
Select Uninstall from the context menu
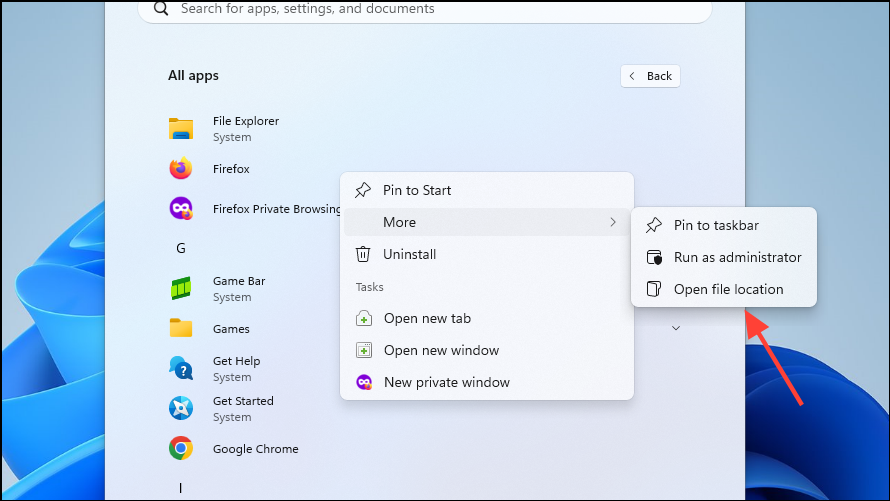pyautogui.click(x=487, y=254)
